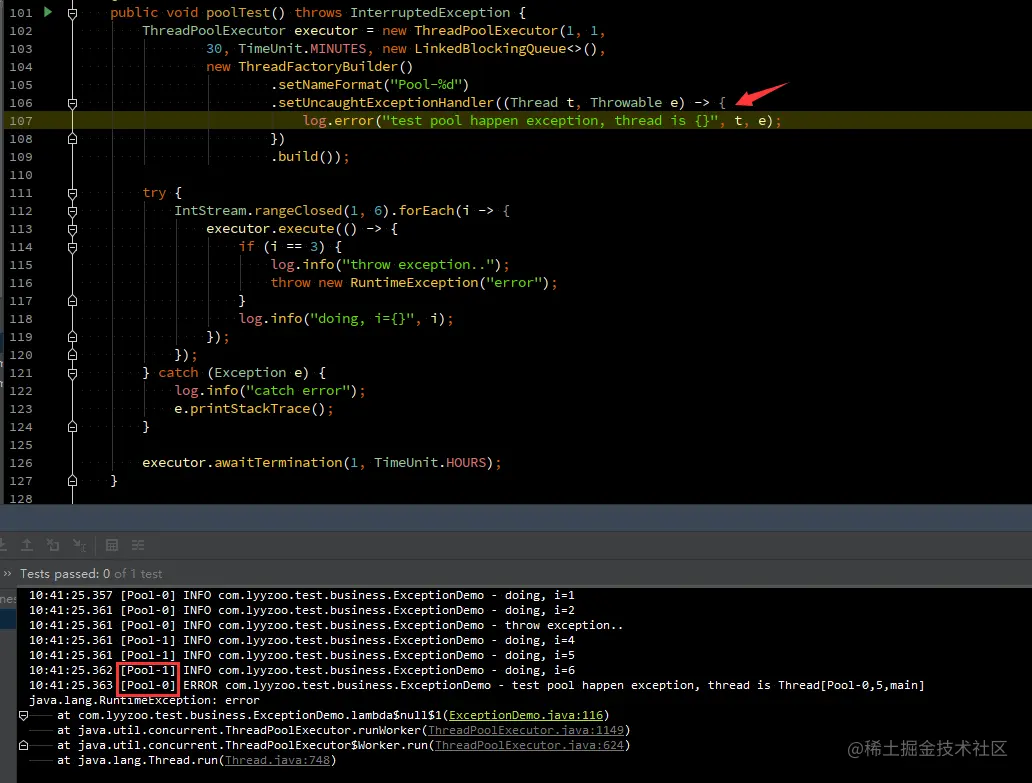The image size is (1032, 783).
Task: Toggle the console fold marker beside ThreadPoolExecutor$Worker.run
Action: [24, 745]
